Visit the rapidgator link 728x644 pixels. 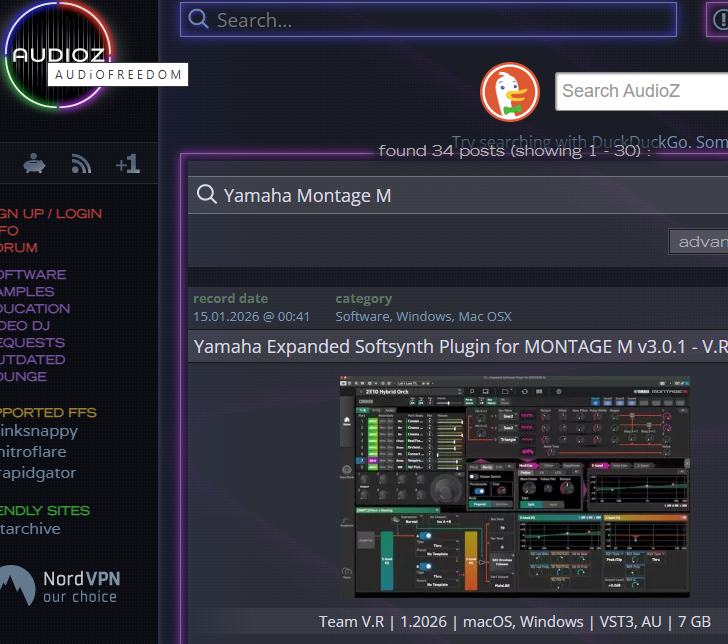click(38, 473)
